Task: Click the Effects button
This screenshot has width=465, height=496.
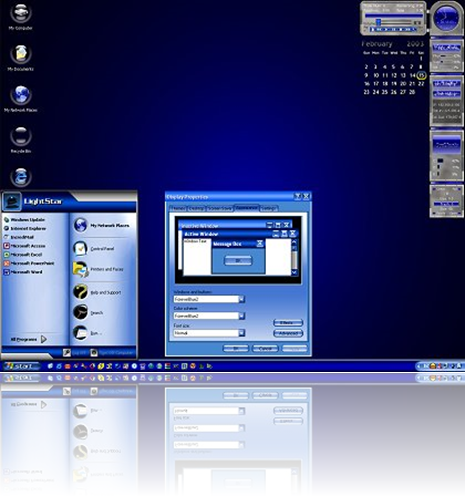Action: click(288, 323)
